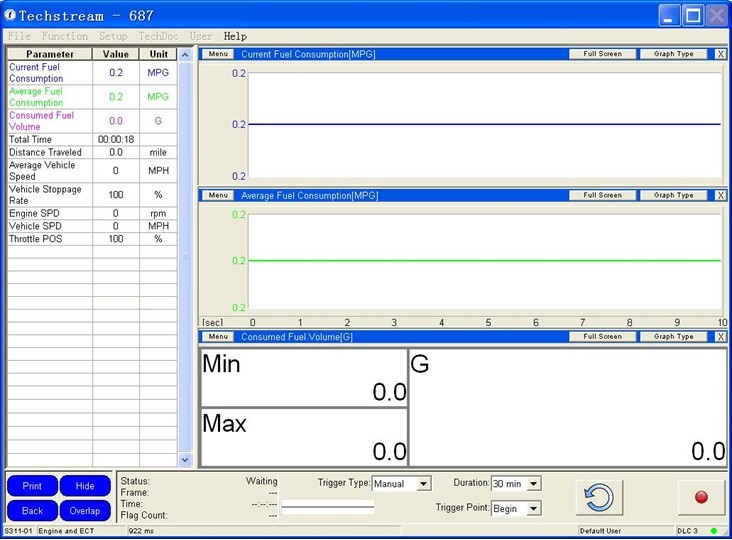Close the Current Fuel Consumption graph panel
The width and height of the screenshot is (732, 540).
coord(721,54)
